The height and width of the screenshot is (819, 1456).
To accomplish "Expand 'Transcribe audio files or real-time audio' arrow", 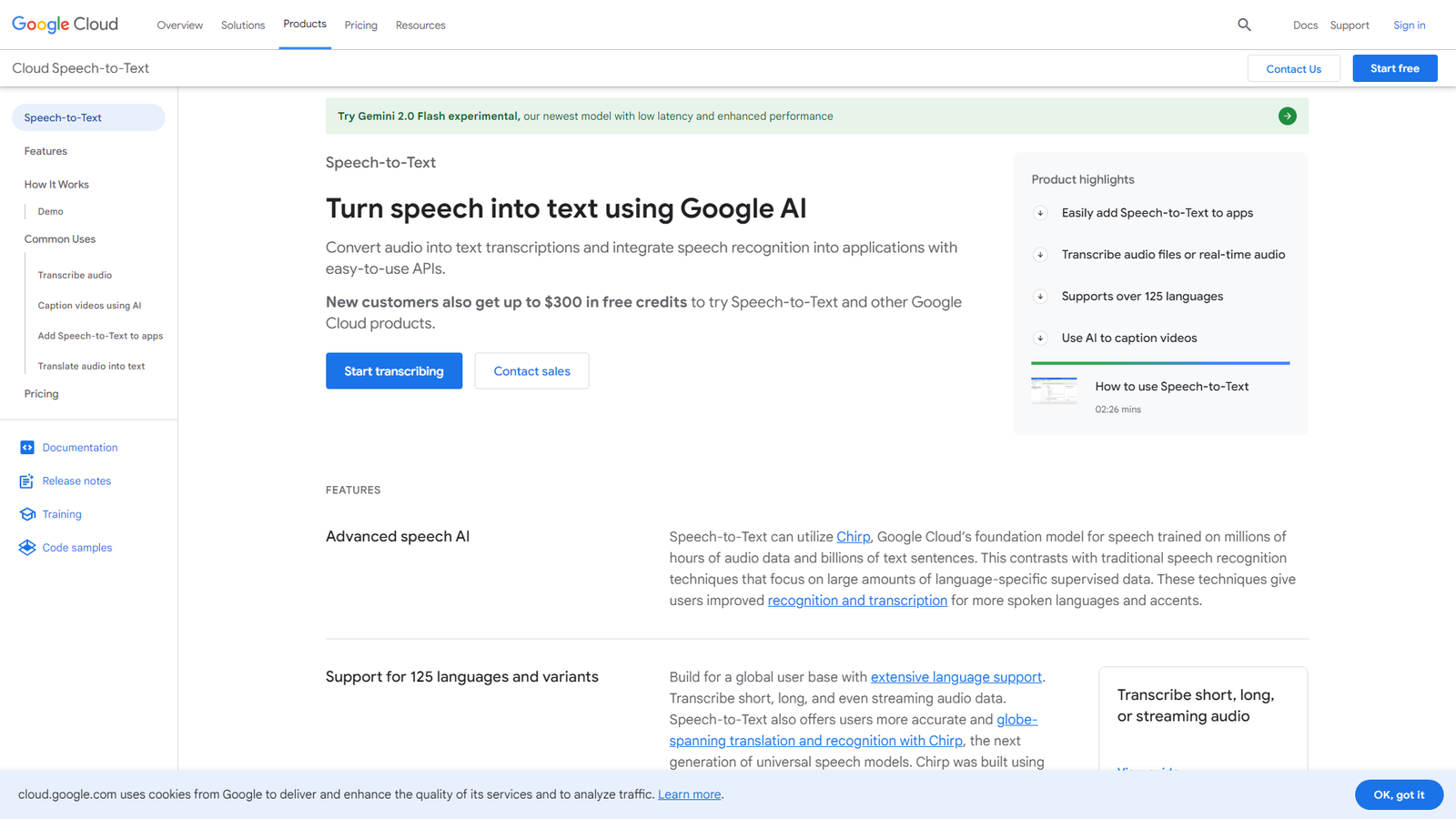I will 1040,255.
